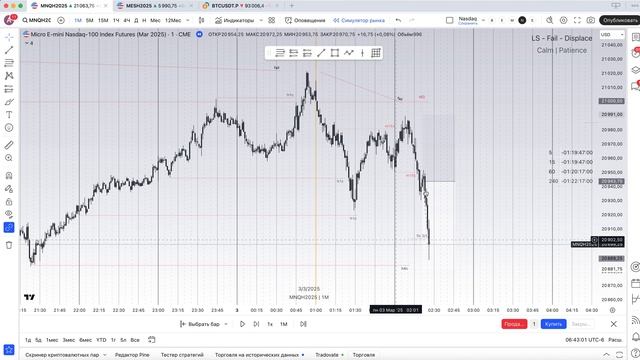Click the trash remove-drawings icon

9,245
